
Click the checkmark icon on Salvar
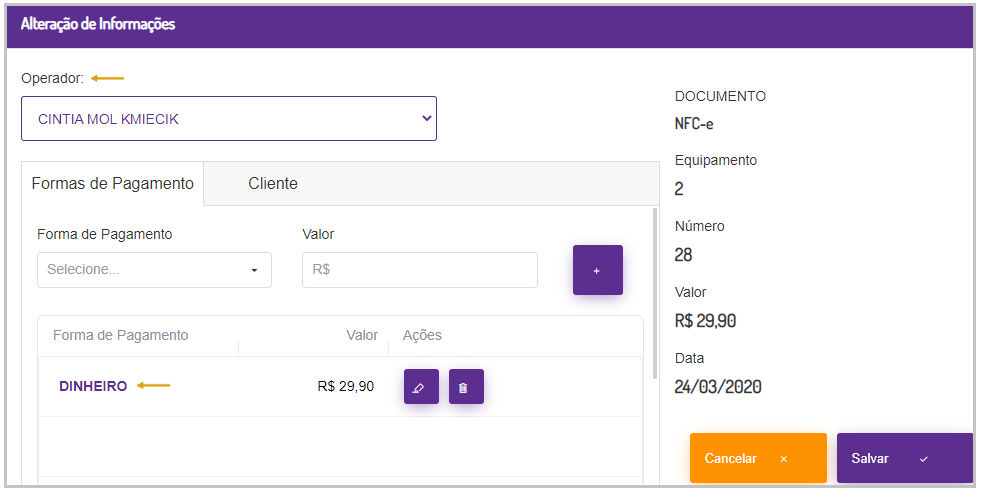[923, 459]
